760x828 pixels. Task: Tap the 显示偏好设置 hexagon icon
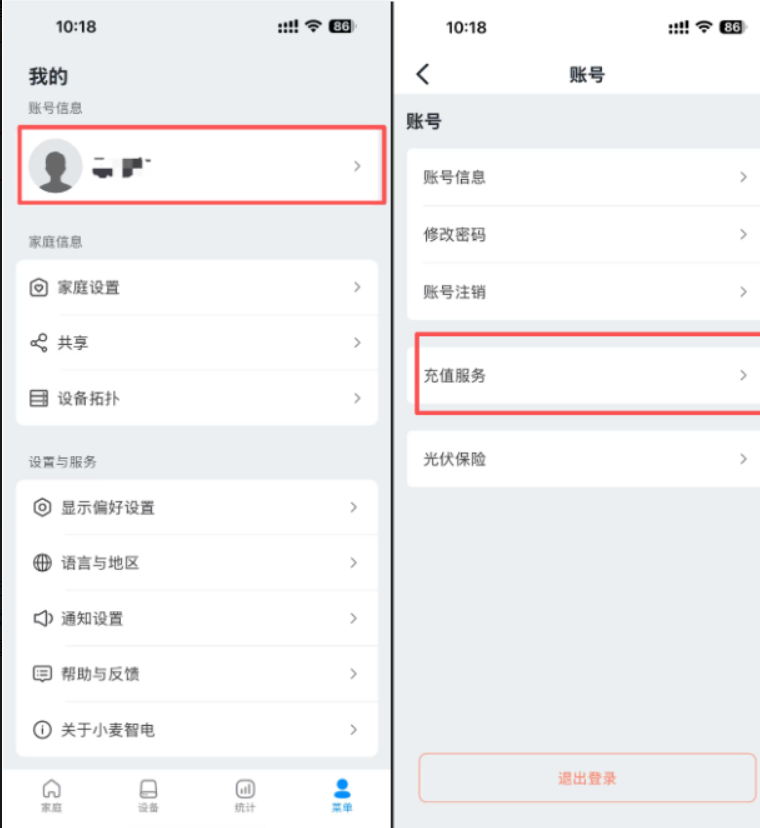click(x=42, y=507)
